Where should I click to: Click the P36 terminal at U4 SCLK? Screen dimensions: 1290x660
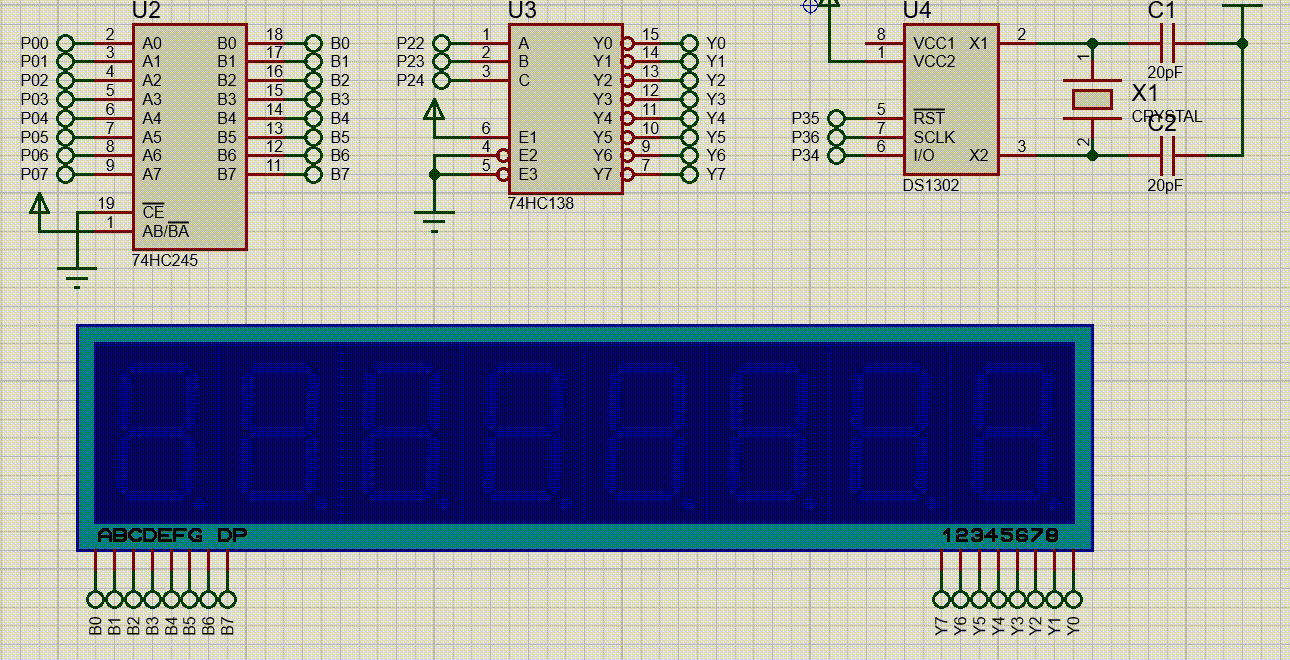coord(837,137)
